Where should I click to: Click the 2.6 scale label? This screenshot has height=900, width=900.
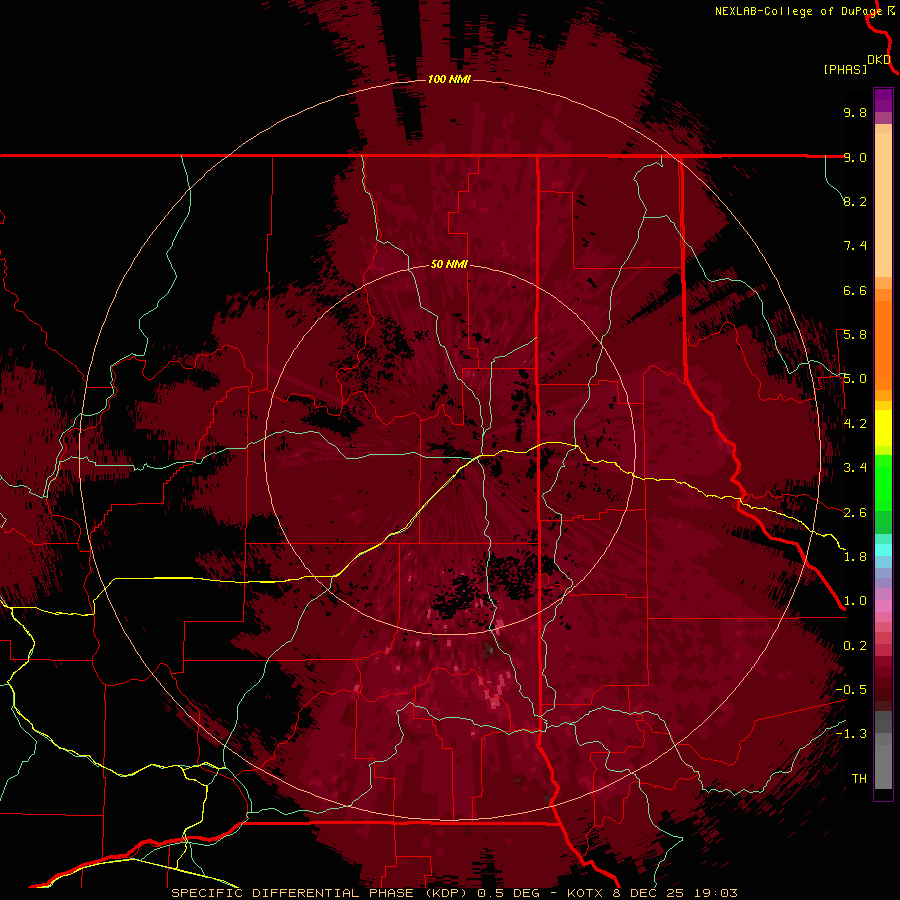point(855,513)
